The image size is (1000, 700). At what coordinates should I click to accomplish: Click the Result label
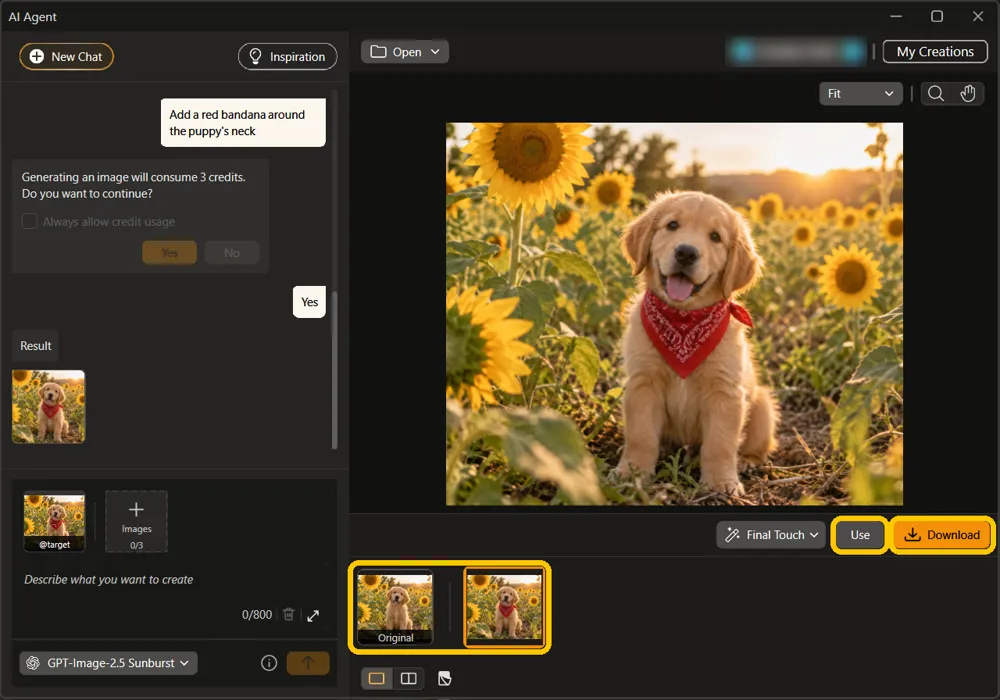[36, 346]
